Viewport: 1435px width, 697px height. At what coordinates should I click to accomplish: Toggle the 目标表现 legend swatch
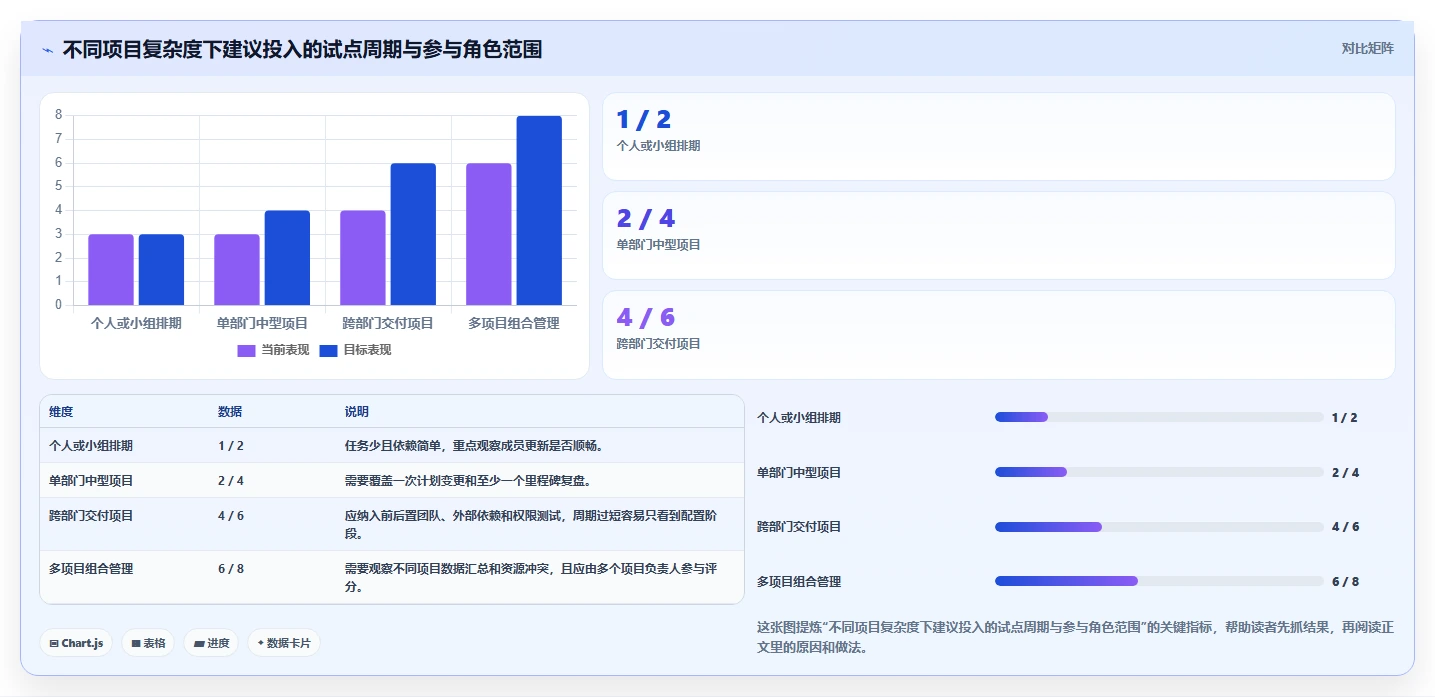pos(328,350)
